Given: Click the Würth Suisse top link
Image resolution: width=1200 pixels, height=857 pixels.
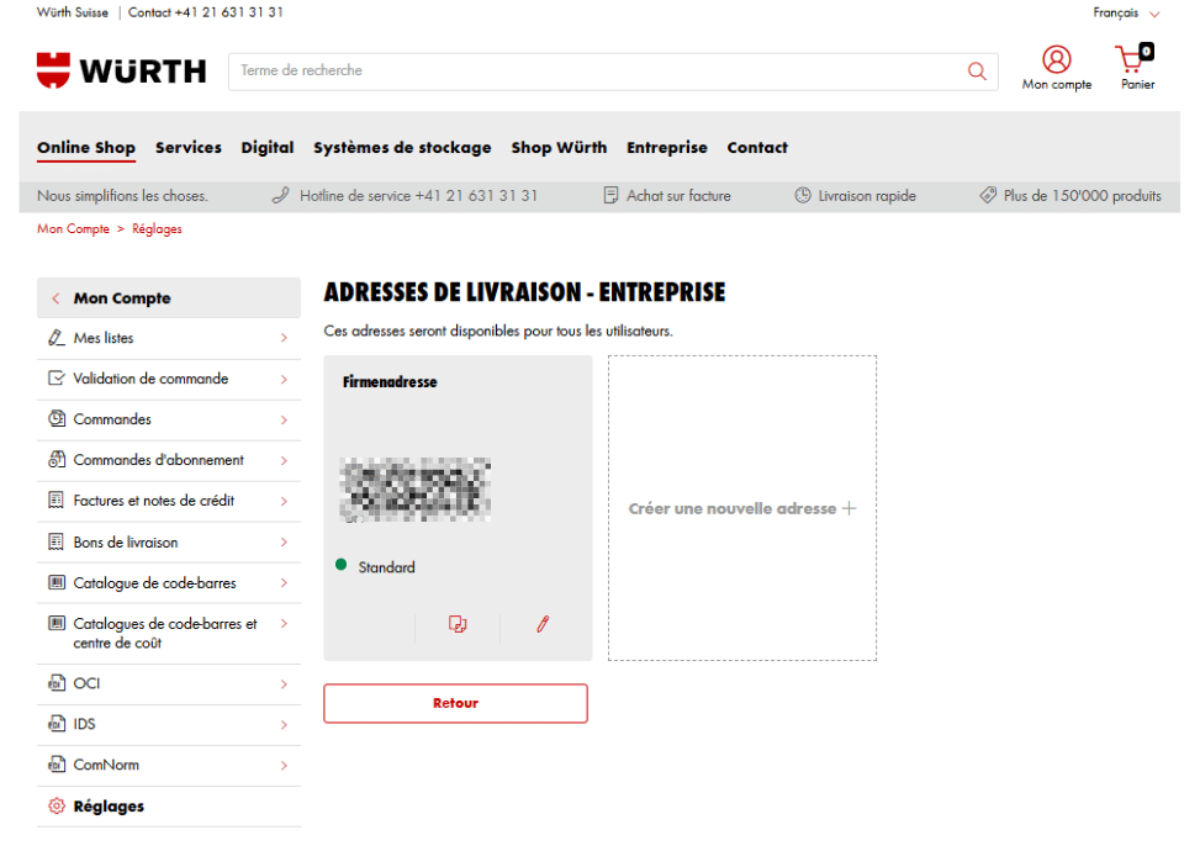Looking at the screenshot, I should 73,13.
